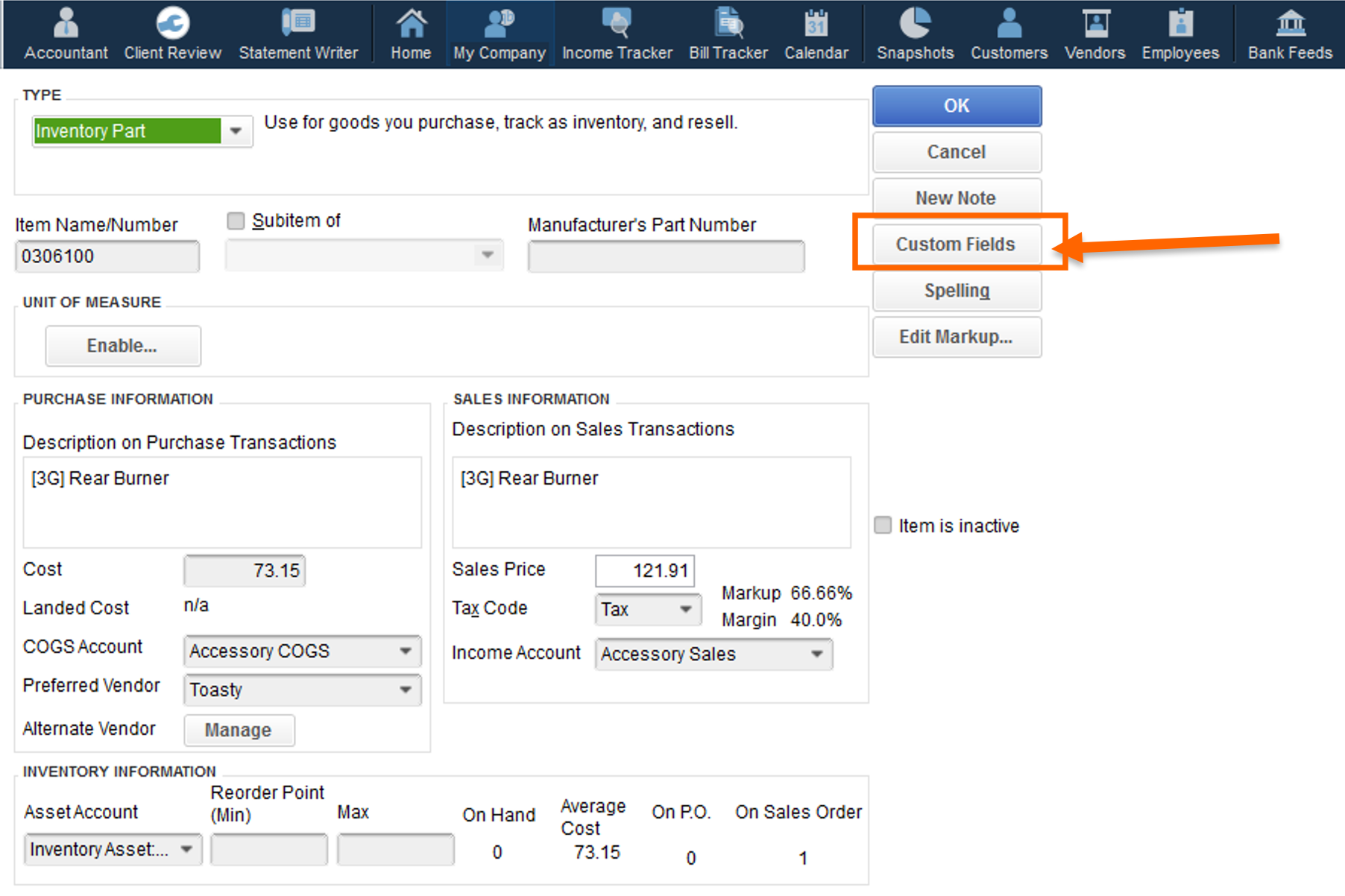The width and height of the screenshot is (1345, 896).
Task: Expand the item Type dropdown
Action: point(236,131)
